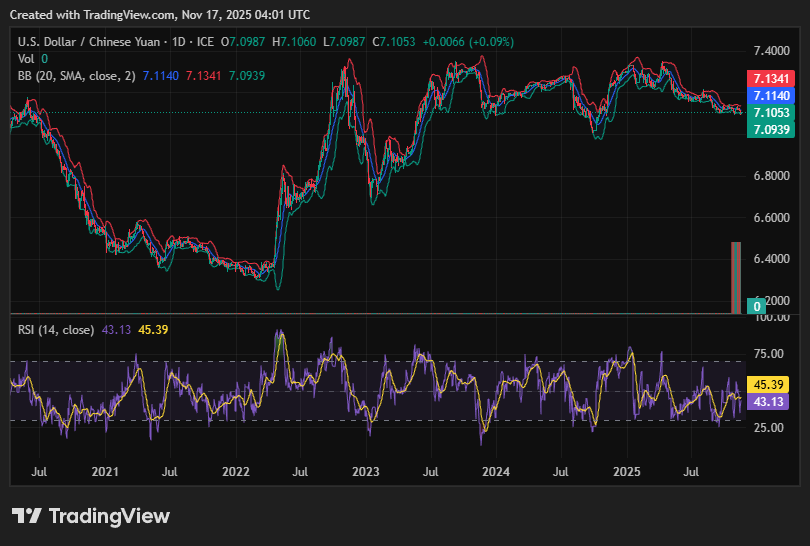The width and height of the screenshot is (810, 546).
Task: Click the red 7.1341 label on price axis
Action: [771, 79]
